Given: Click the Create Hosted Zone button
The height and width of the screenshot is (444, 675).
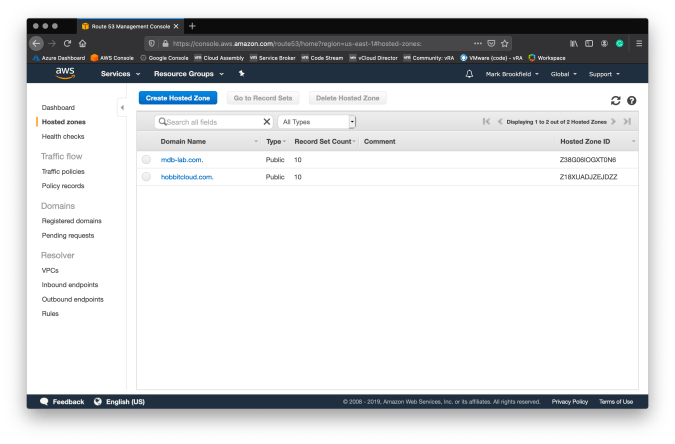Looking at the screenshot, I should coord(177,98).
